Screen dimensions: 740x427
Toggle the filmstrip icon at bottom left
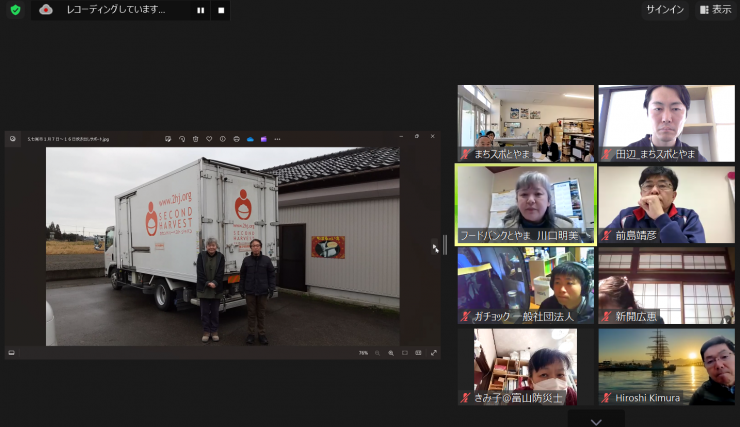point(12,353)
